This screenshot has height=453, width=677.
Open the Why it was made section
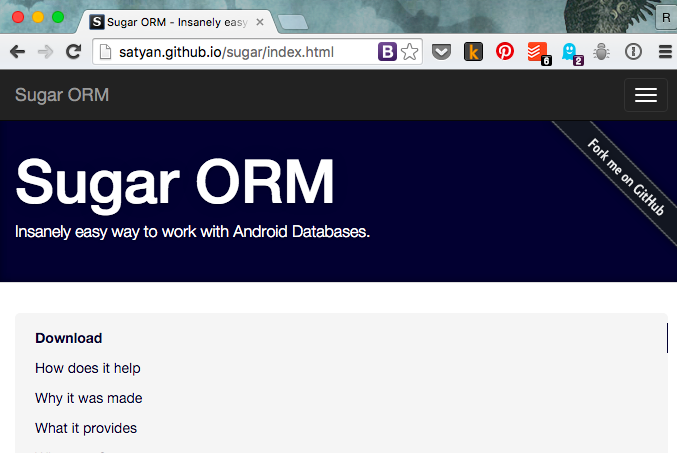[89, 398]
